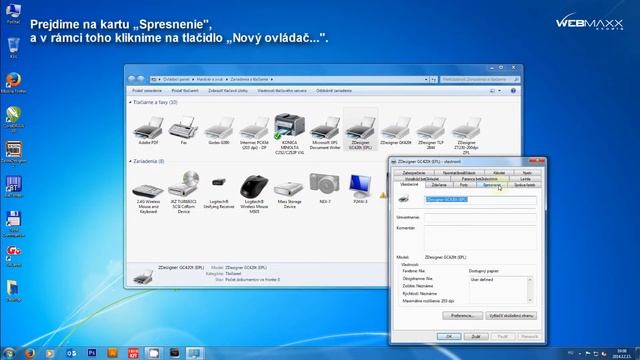Open Outlook from the taskbar
Screen dimensions: 640x360
[71, 353]
